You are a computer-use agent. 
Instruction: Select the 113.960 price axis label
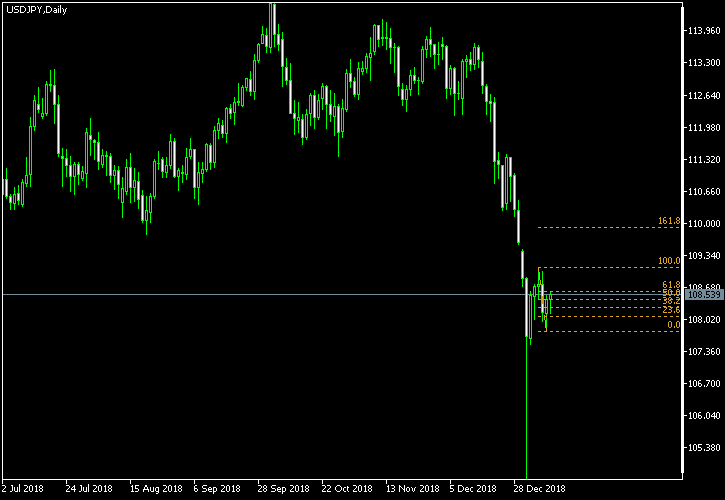coord(704,31)
